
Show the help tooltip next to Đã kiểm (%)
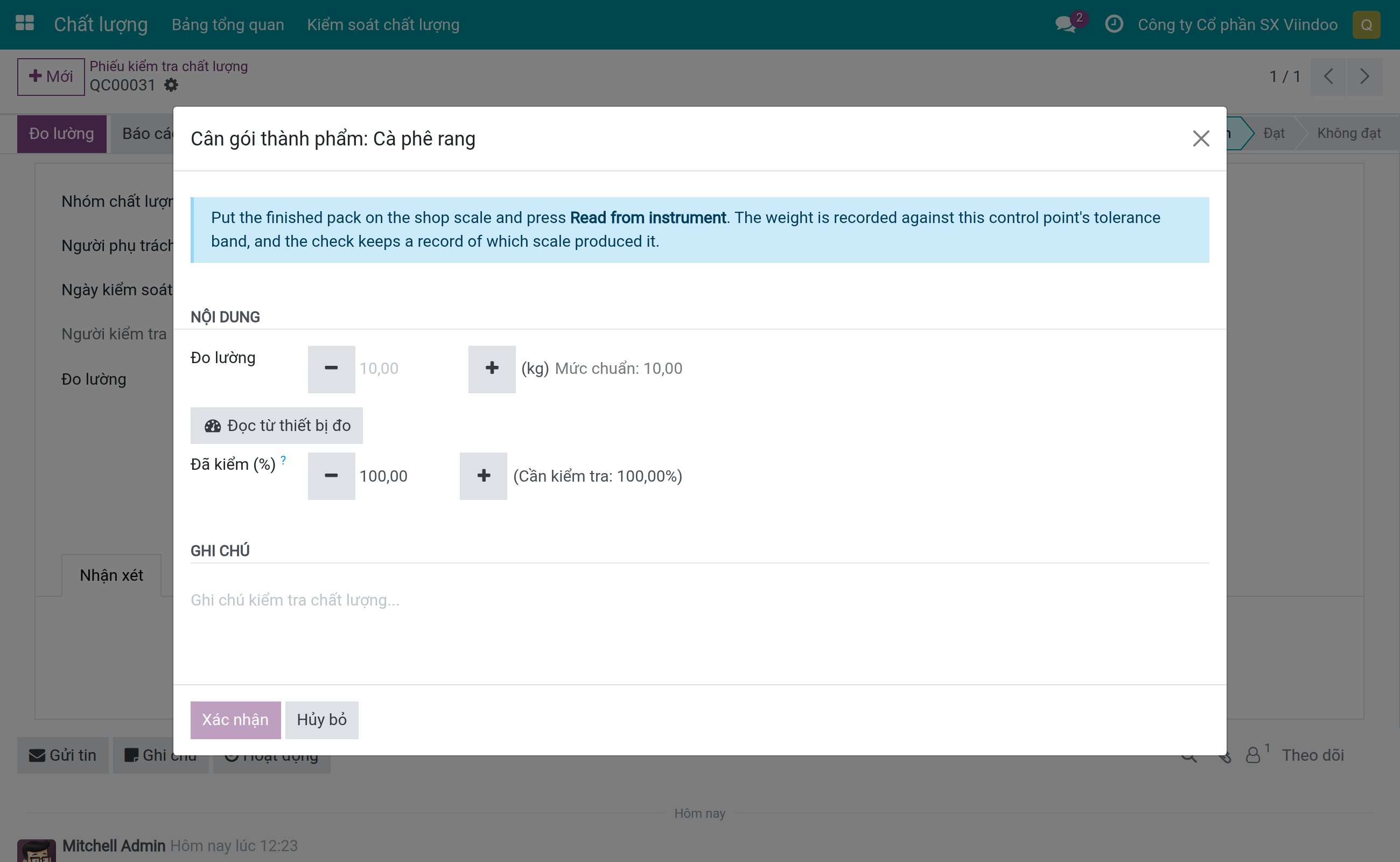coord(283,460)
